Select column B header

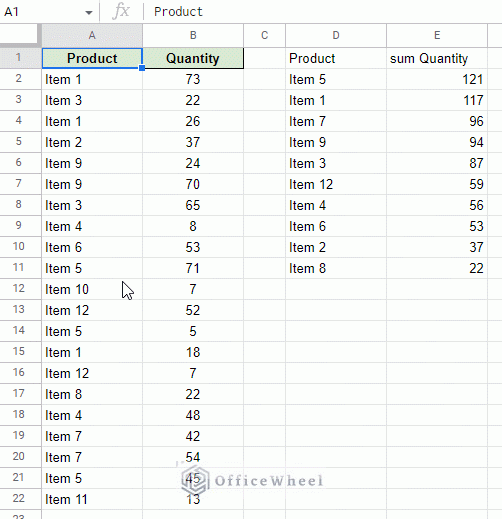click(193, 35)
